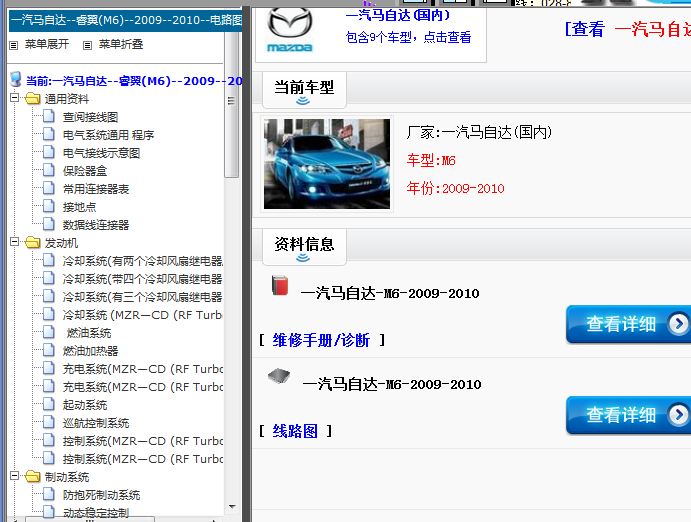The image size is (691, 522).
Task: Click the tree panel horizontal scrollbar
Action: pos(90,519)
